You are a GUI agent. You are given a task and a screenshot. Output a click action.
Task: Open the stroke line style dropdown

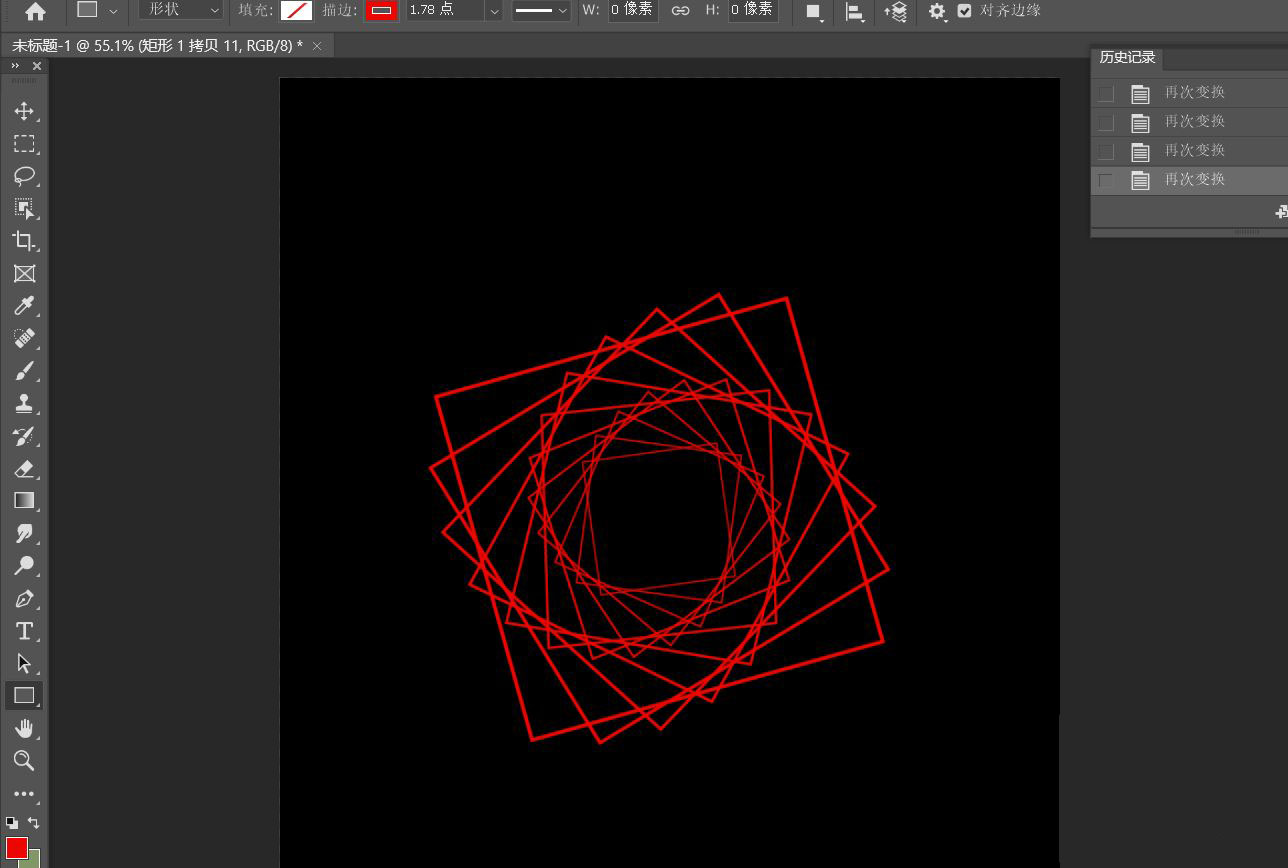tap(541, 11)
